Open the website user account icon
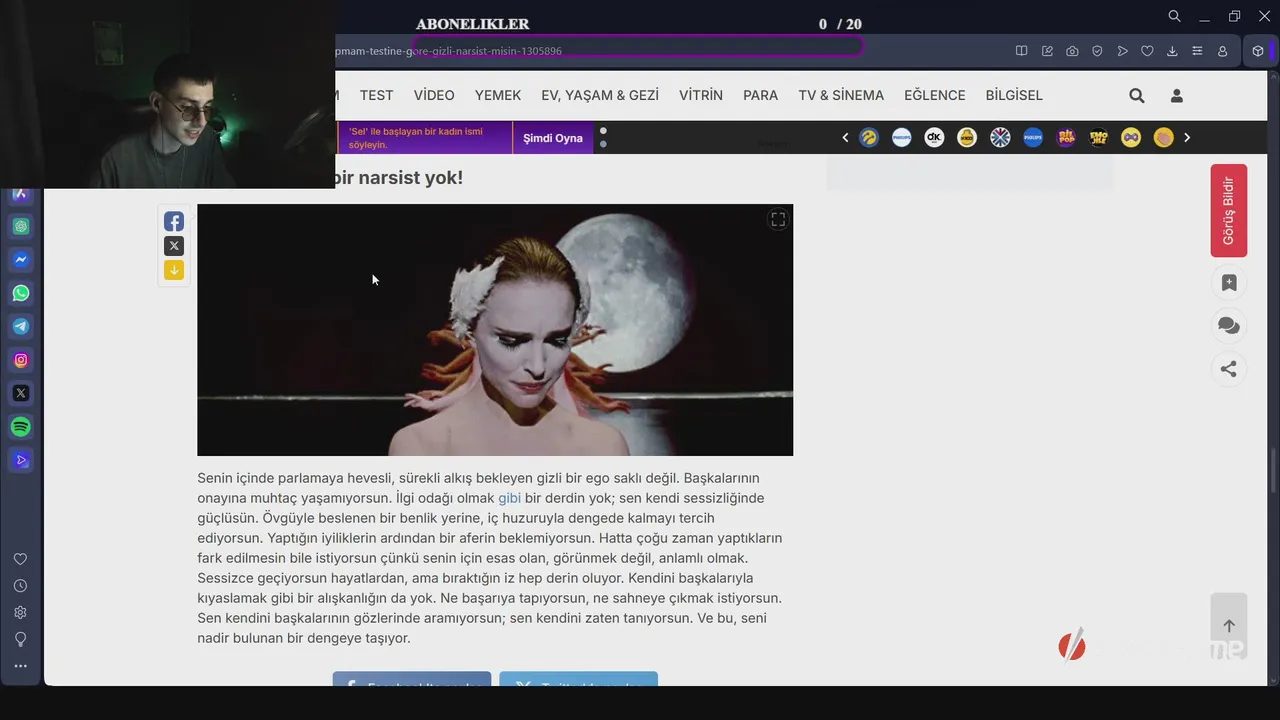Image resolution: width=1280 pixels, height=720 pixels. (x=1177, y=95)
